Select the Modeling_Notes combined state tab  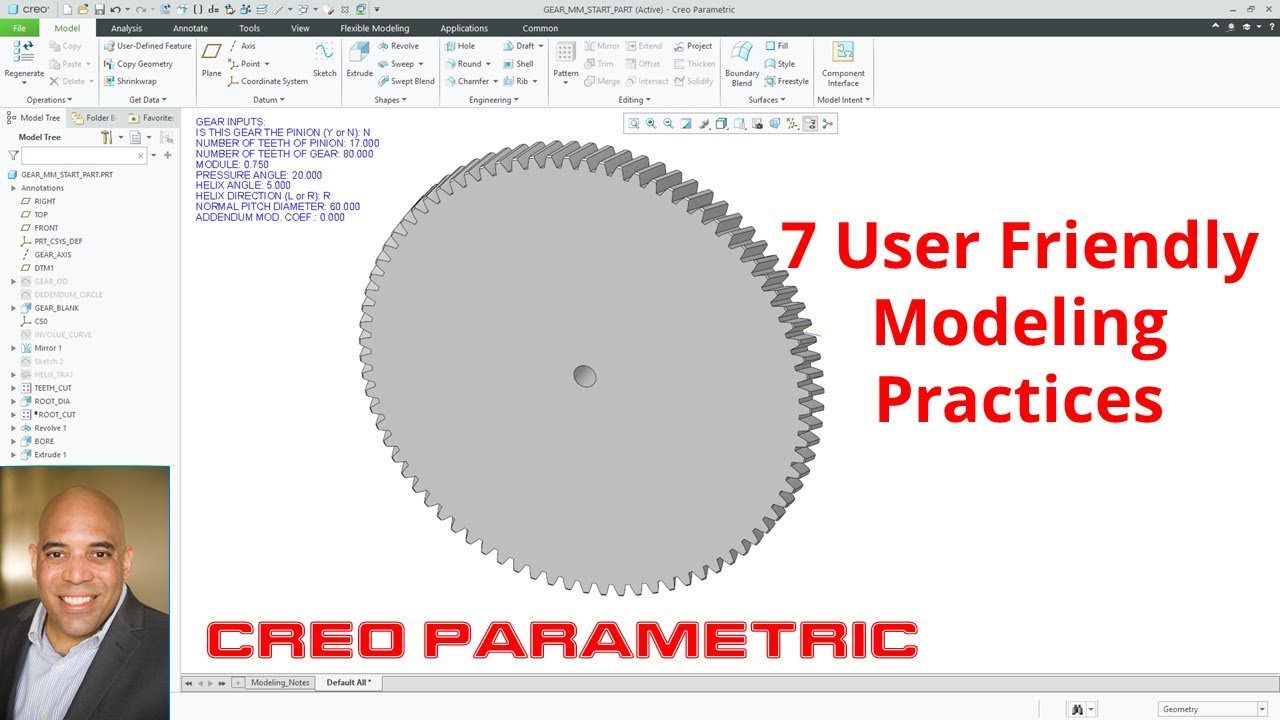[281, 683]
